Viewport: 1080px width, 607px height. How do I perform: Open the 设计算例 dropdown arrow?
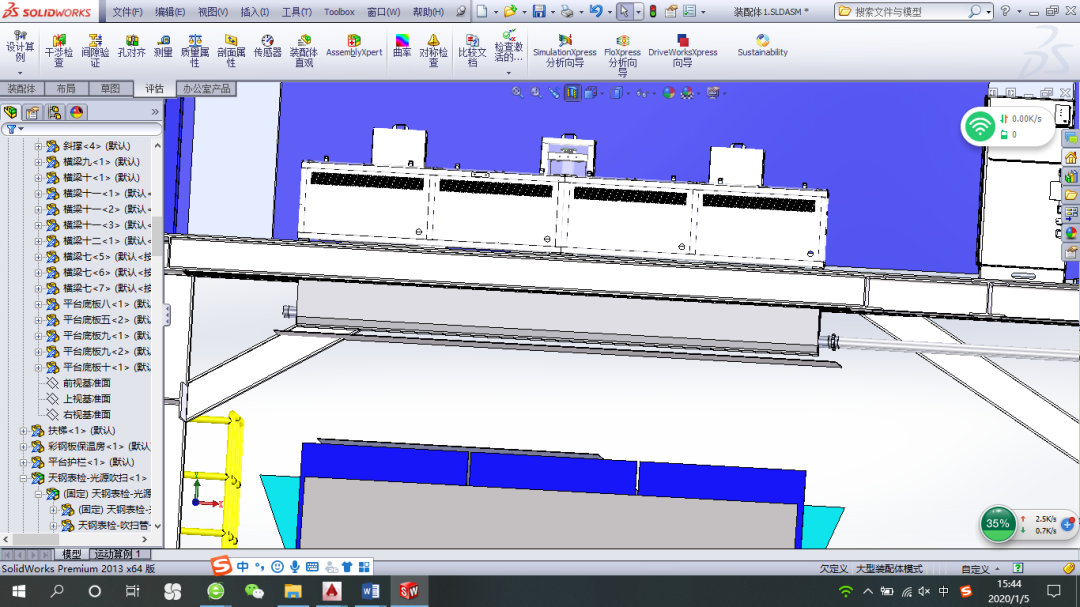20,72
